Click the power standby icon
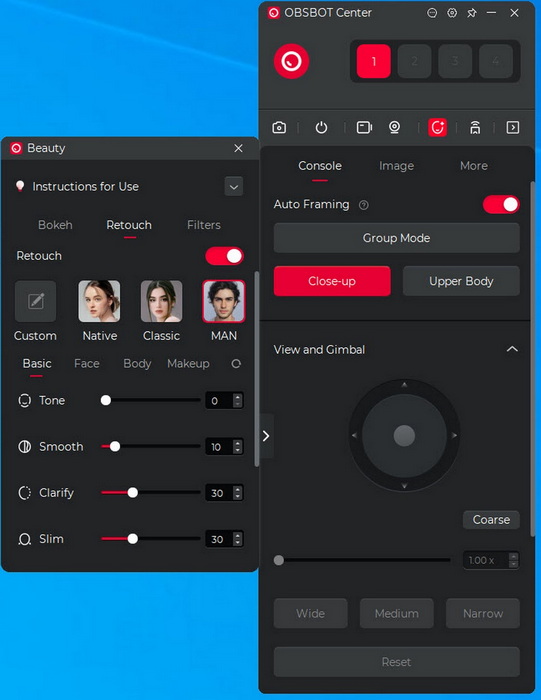541x700 pixels. (x=321, y=128)
